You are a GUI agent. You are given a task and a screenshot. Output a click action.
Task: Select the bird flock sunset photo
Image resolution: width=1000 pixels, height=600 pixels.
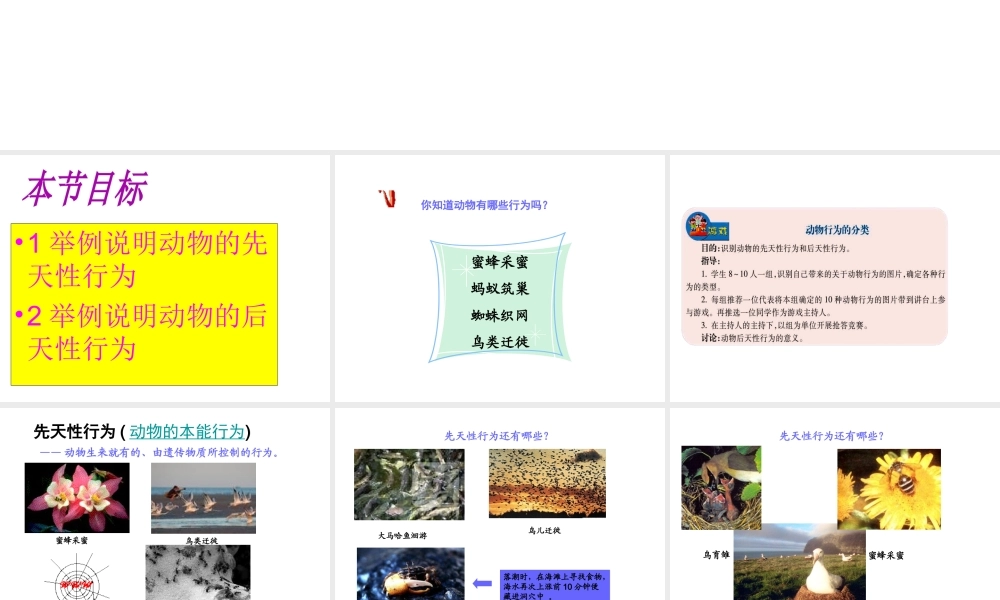pyautogui.click(x=547, y=483)
